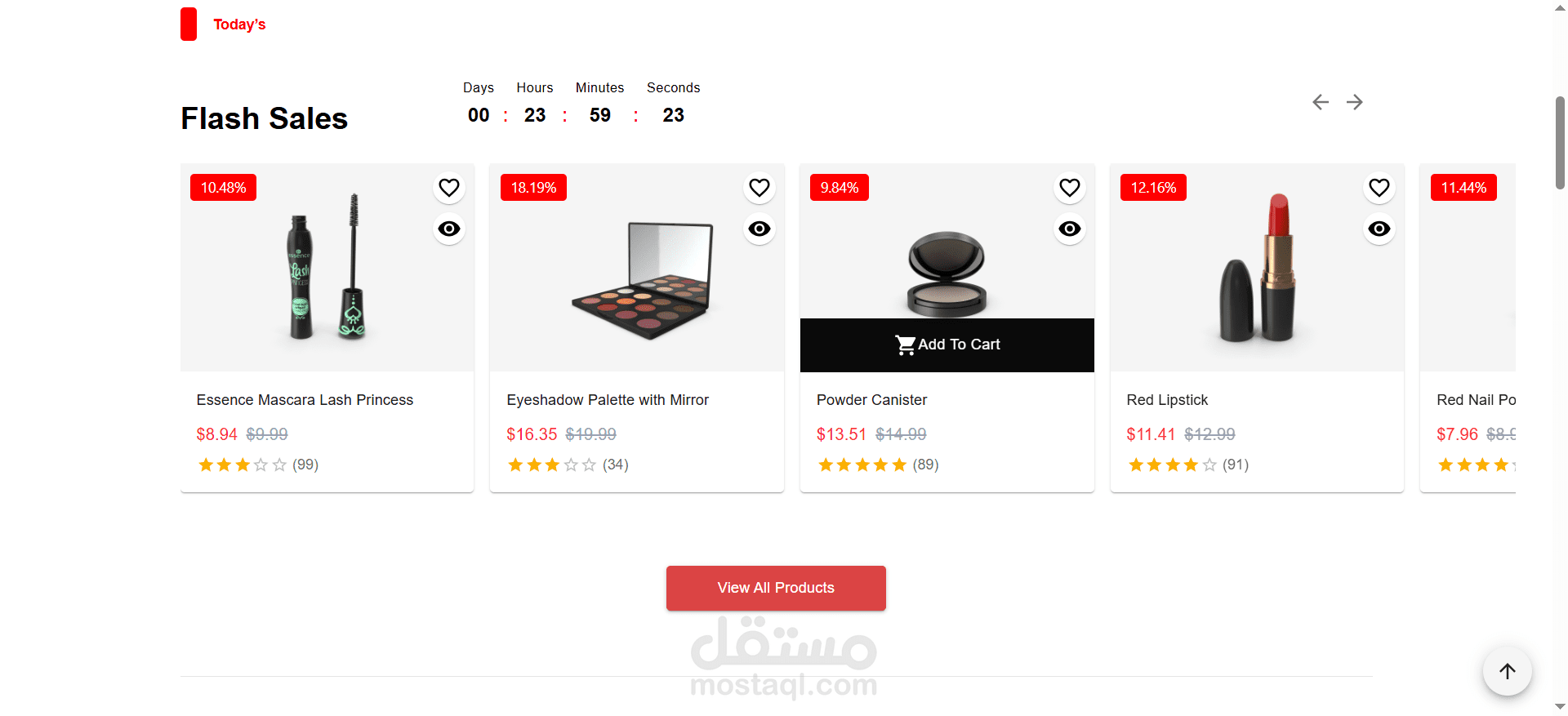
Task: Add Red Lipstick to wishlist heart
Action: [1379, 188]
